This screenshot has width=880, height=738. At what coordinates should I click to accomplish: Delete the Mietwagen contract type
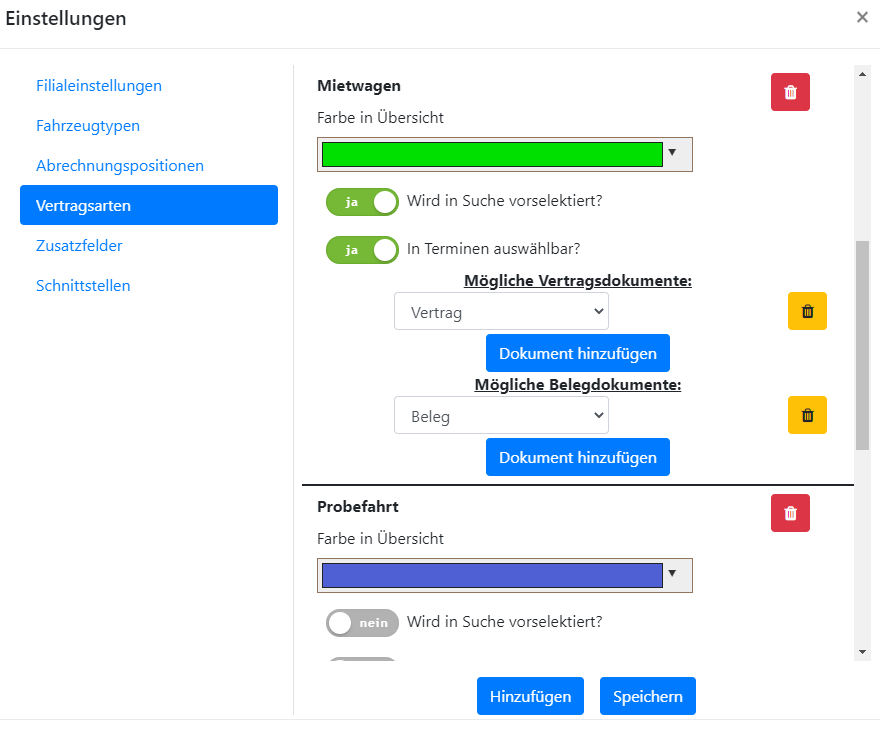click(x=790, y=92)
